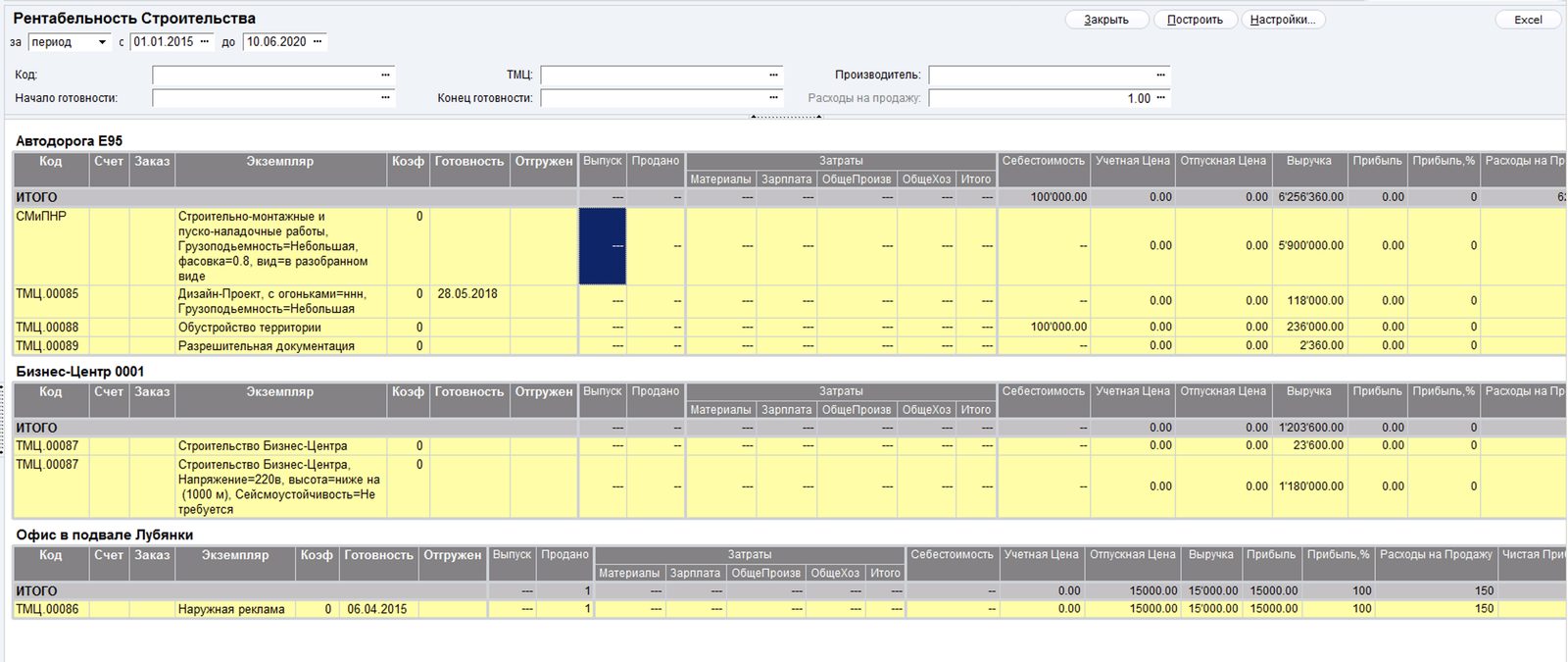Screen dimensions: 1568x662
Task: Open the Расходы на продажу ellipsis
Action: (1161, 98)
